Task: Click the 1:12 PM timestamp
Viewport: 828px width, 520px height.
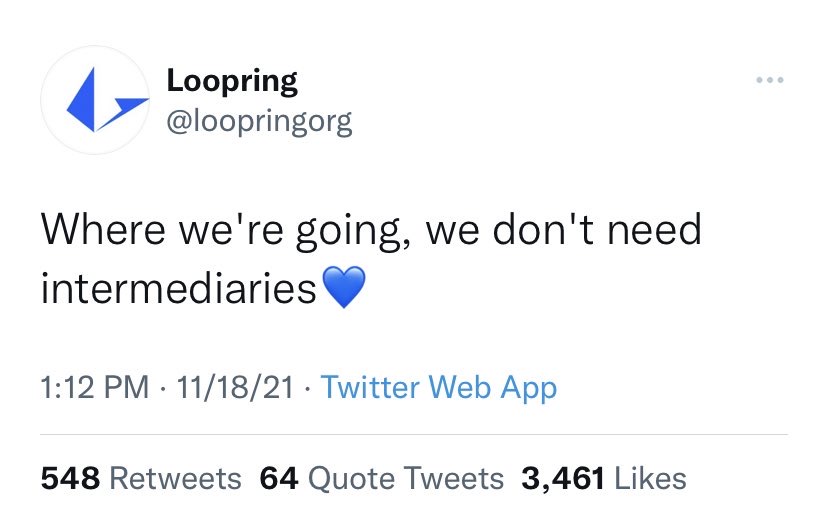Action: (97, 387)
